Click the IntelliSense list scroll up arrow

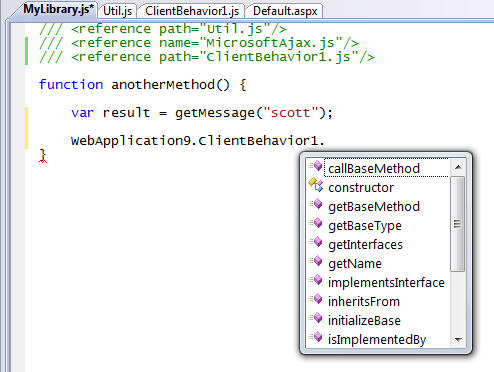tap(458, 167)
